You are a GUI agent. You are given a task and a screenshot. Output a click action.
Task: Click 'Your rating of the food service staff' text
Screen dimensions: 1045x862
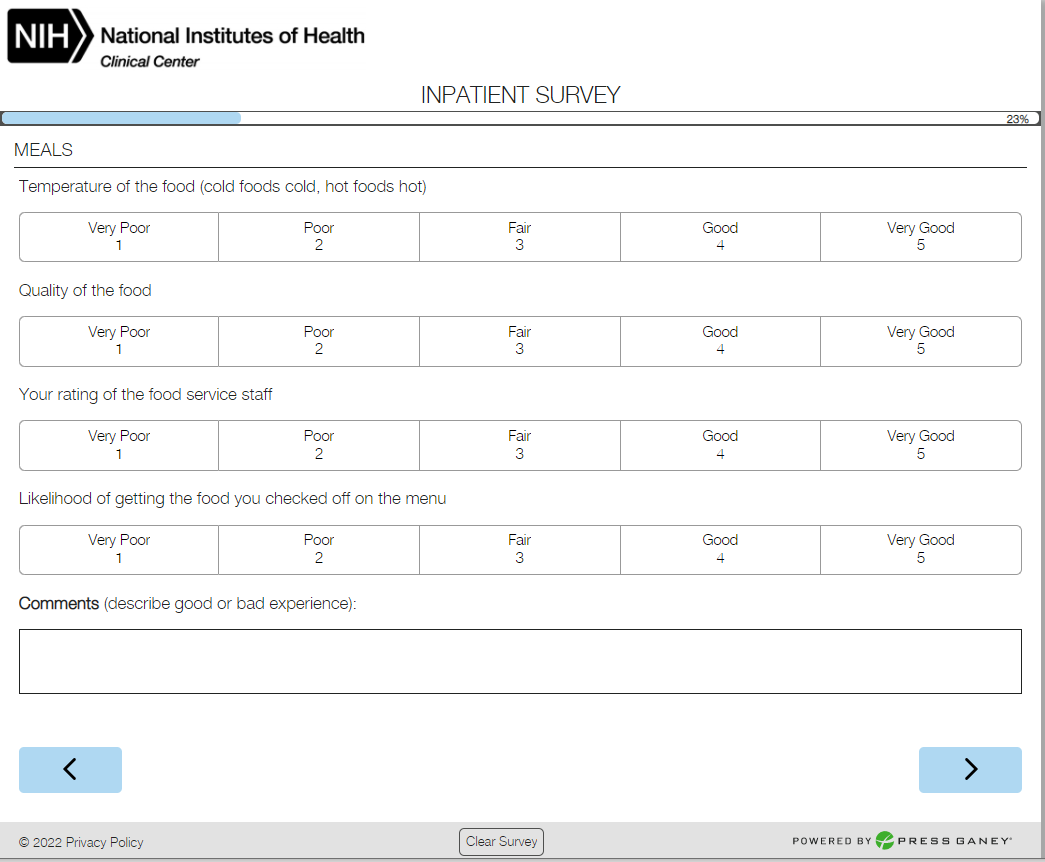tap(145, 394)
